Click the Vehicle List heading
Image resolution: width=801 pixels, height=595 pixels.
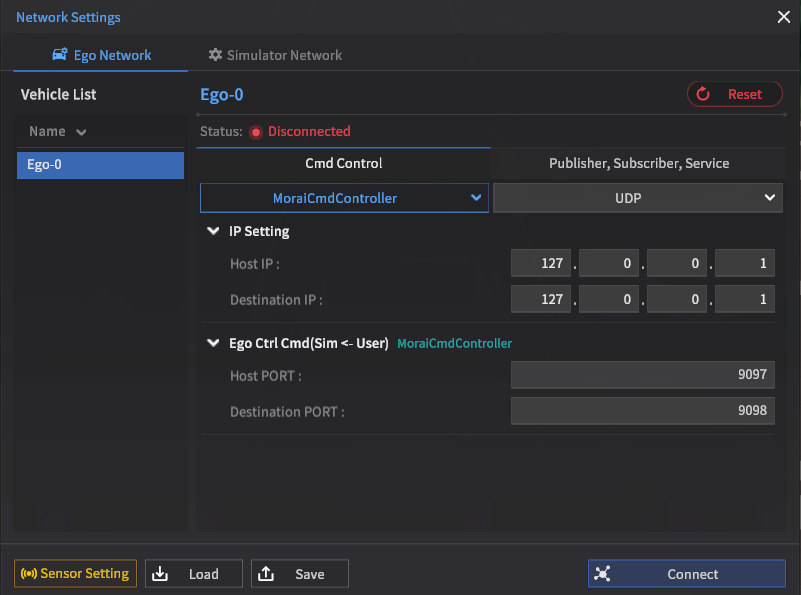58,94
